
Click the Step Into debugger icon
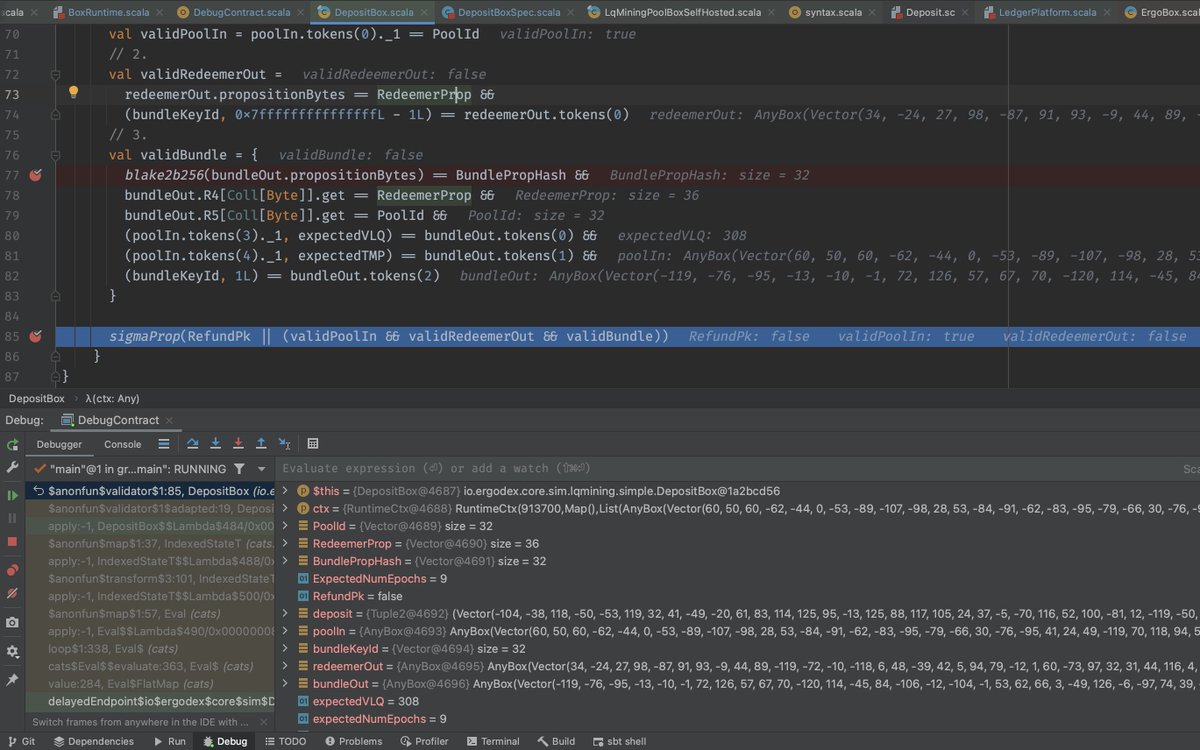point(215,443)
